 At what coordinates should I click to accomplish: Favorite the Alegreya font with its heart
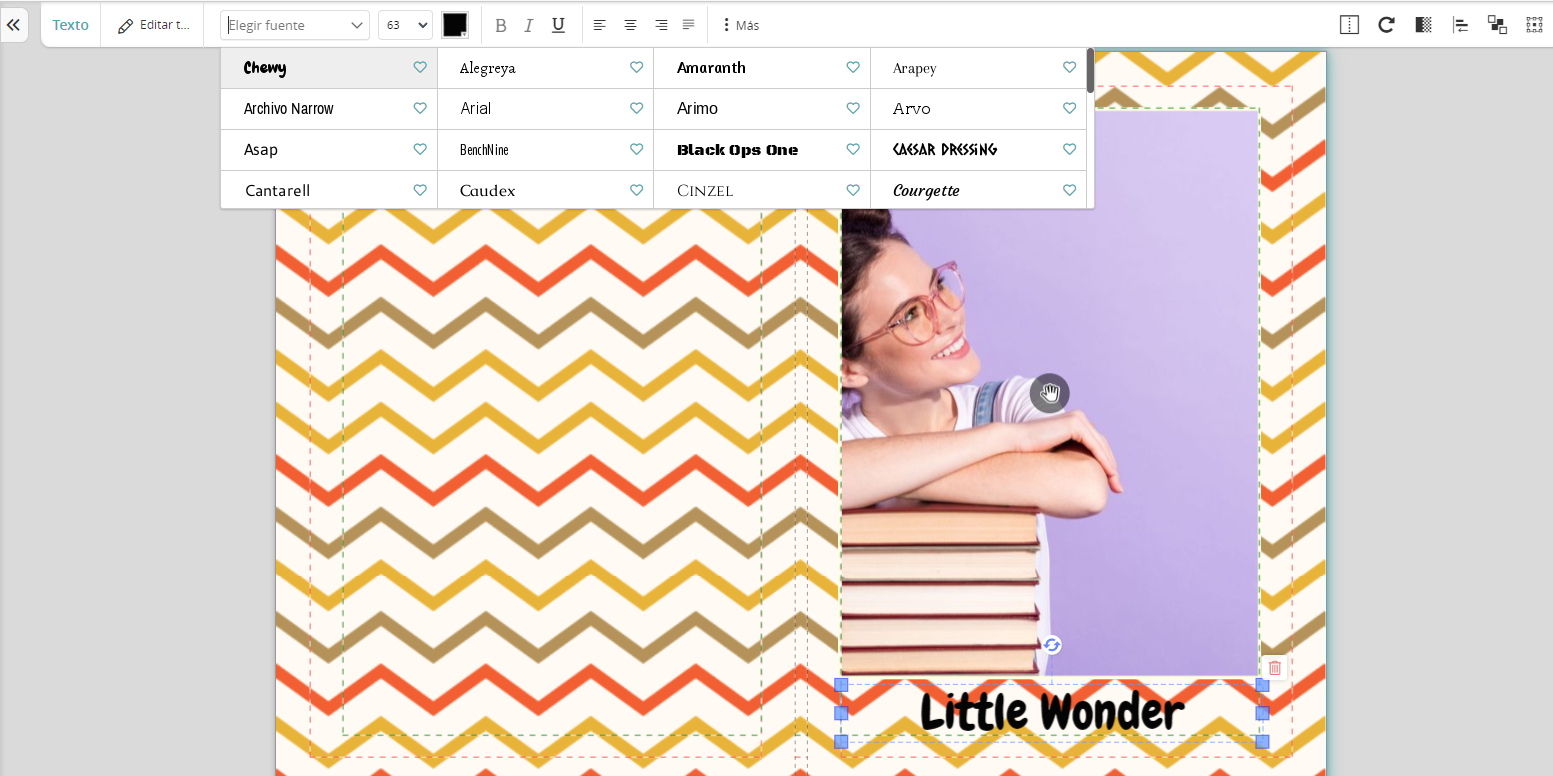636,67
